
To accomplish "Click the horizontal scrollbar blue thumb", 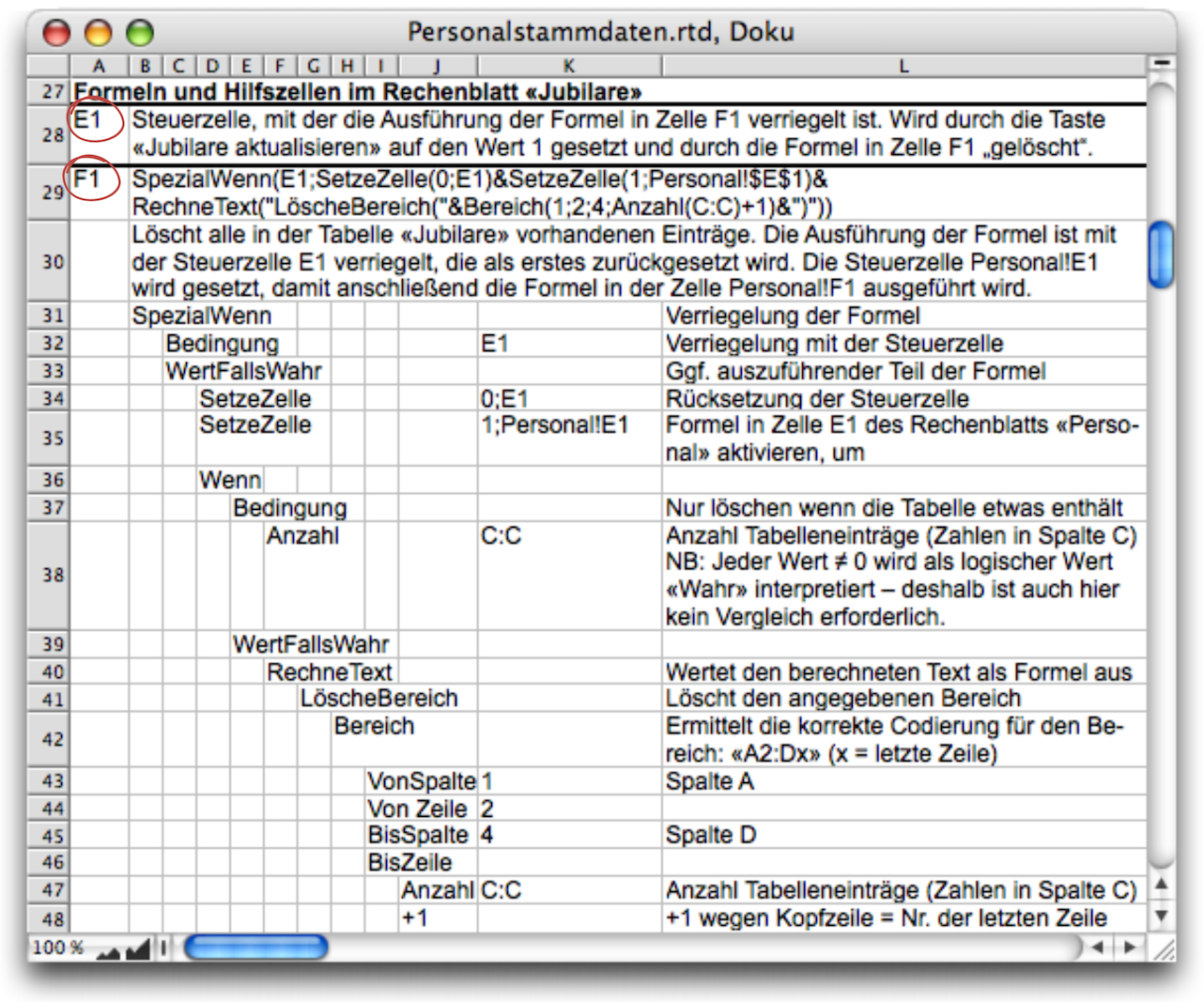I will (x=255, y=948).
